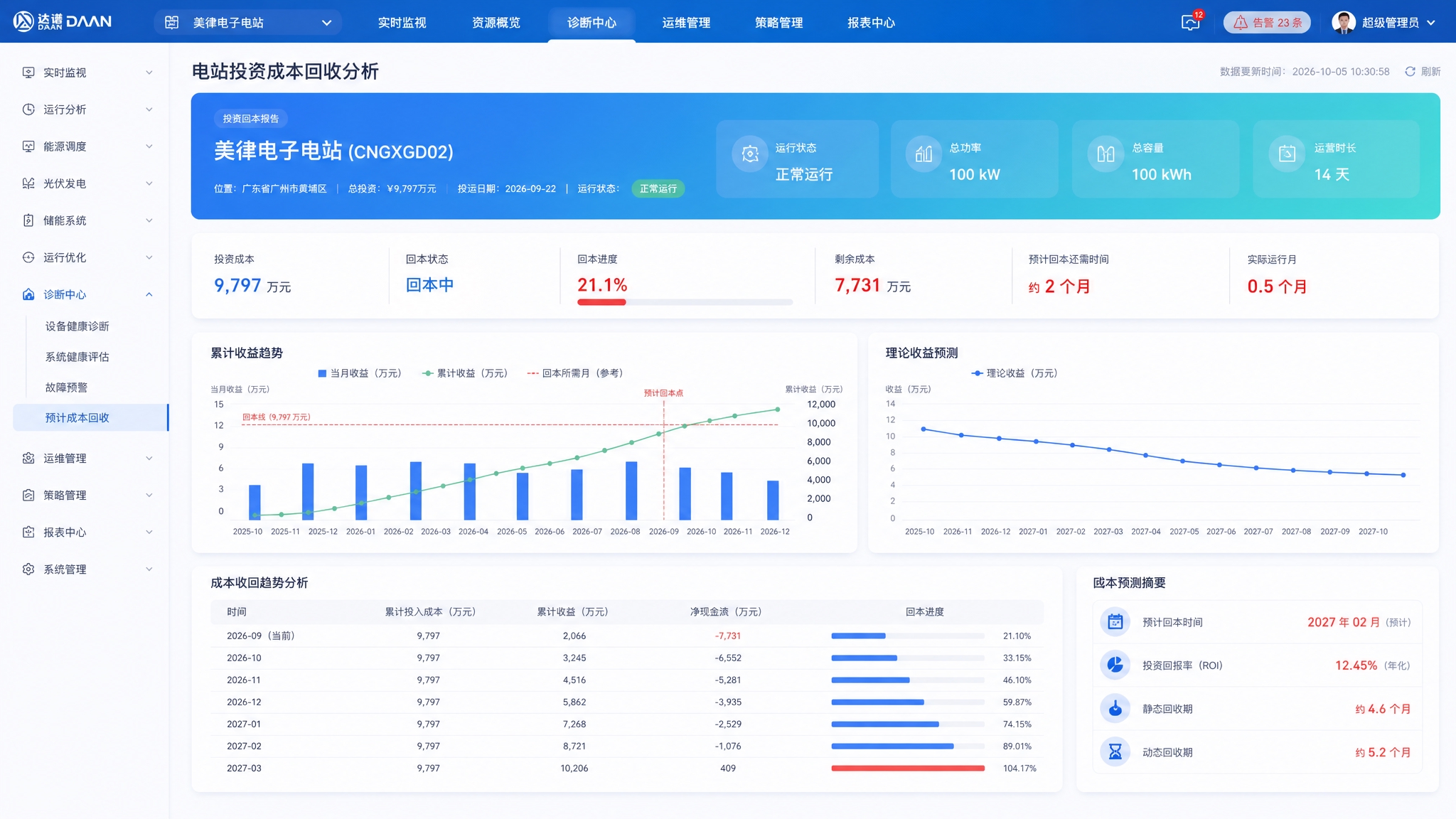1456x819 pixels.
Task: Open 故障预警 in the sidebar submenu
Action: pos(67,387)
